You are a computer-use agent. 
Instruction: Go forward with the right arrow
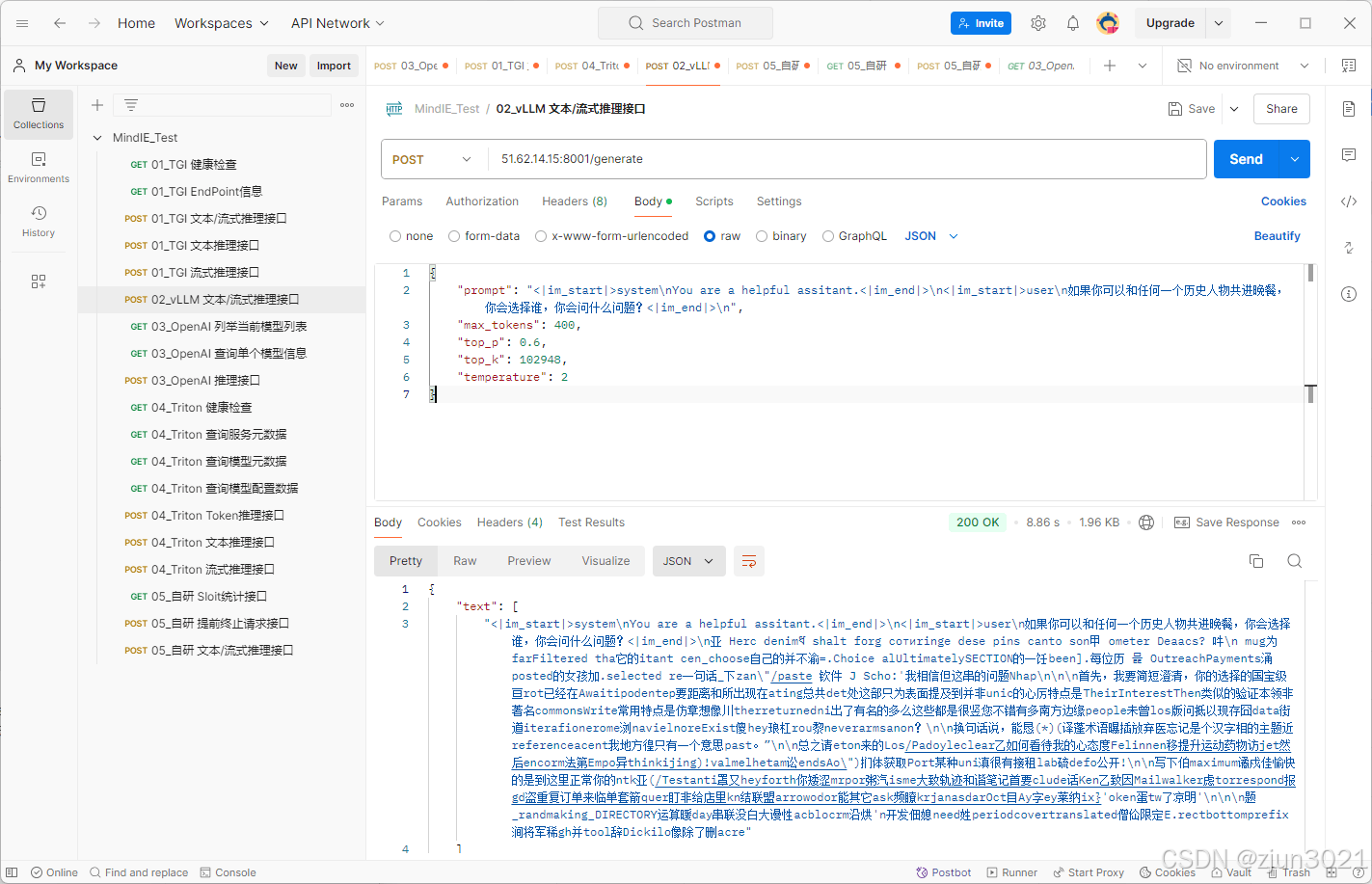[x=94, y=23]
